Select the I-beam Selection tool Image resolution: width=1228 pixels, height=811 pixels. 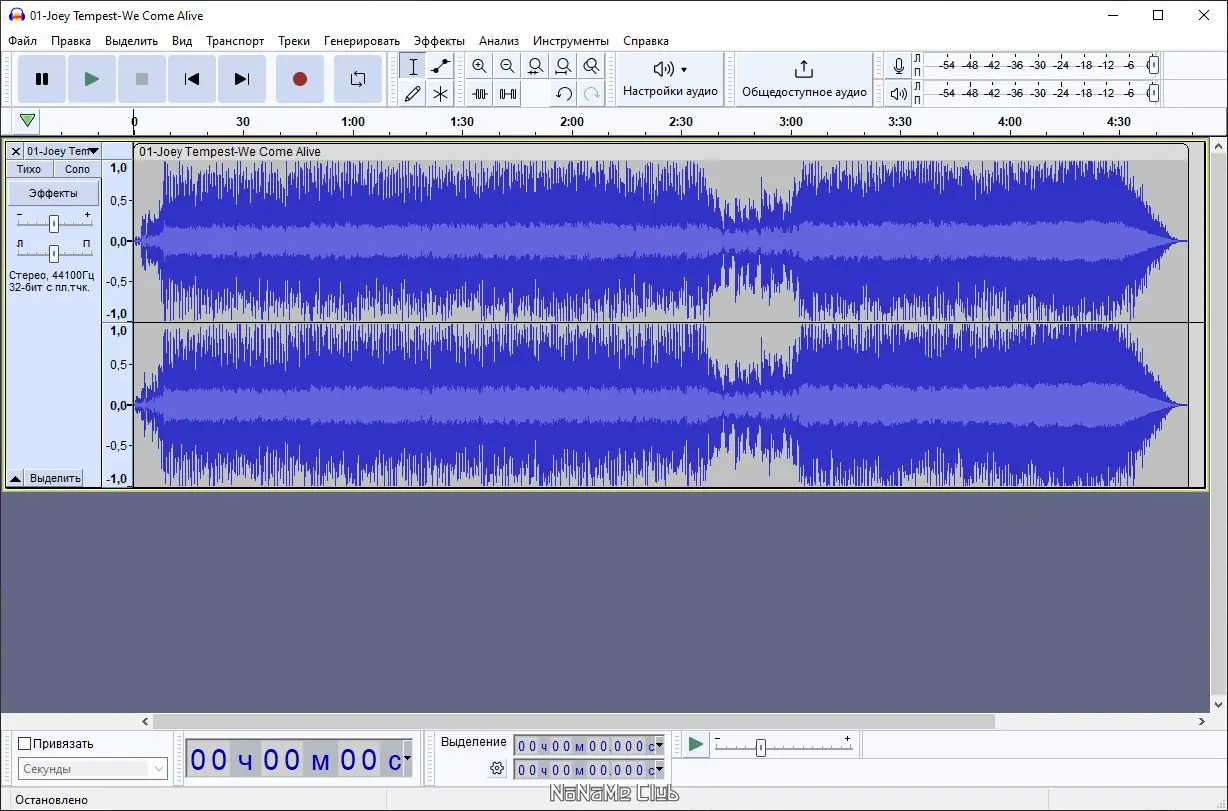pos(413,67)
